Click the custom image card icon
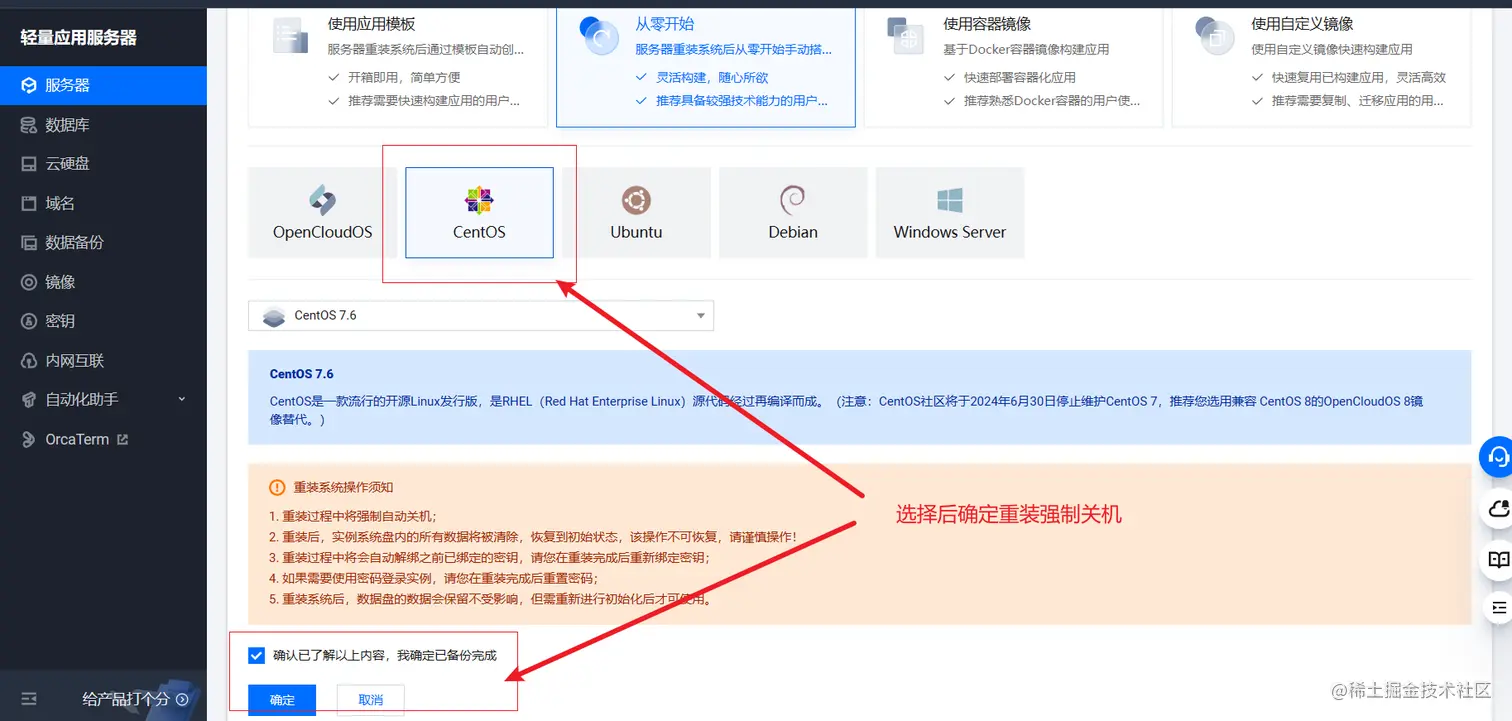Viewport: 1512px width, 721px height. click(1215, 36)
